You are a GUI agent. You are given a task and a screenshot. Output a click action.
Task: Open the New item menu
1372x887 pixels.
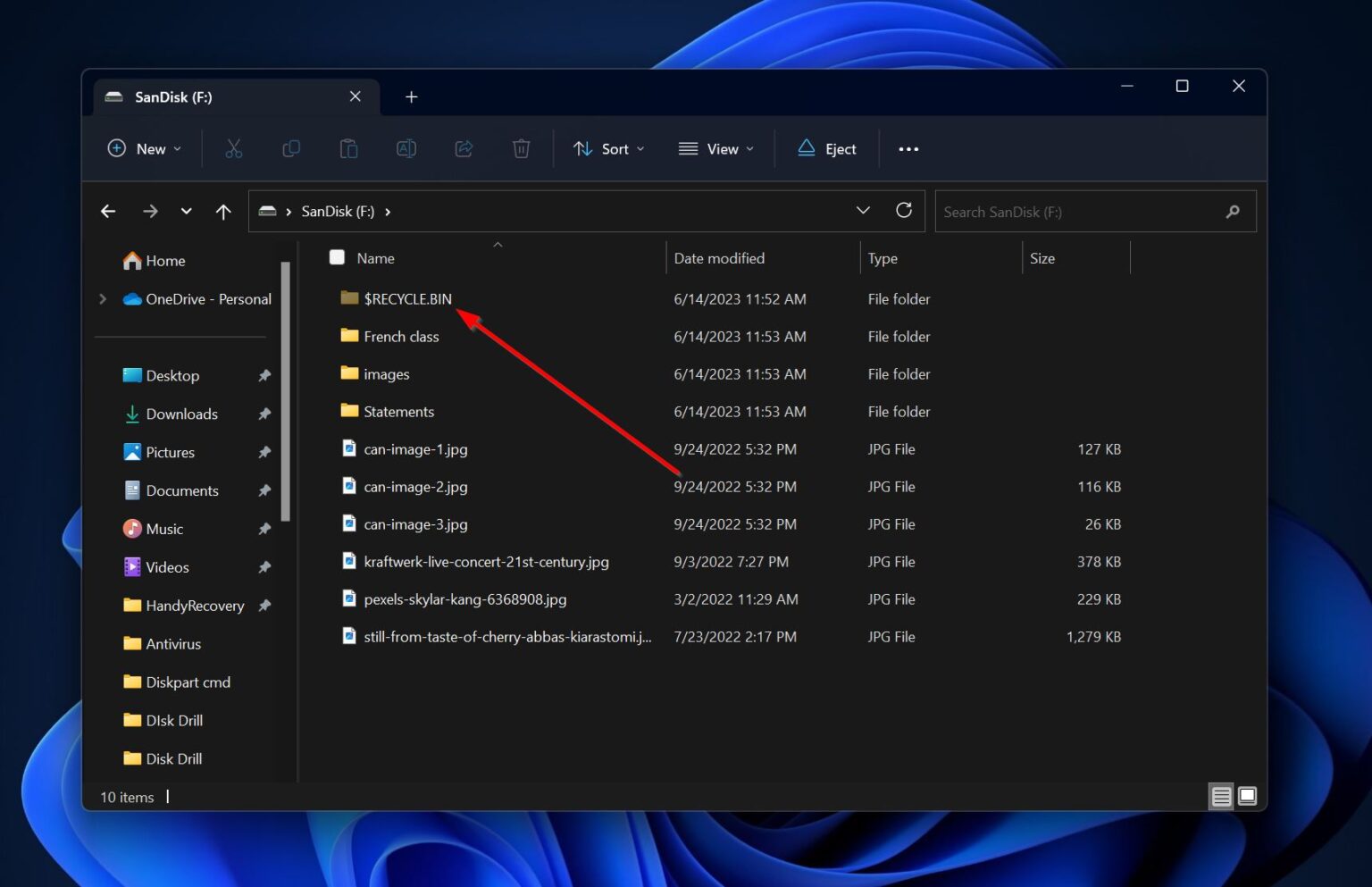pos(143,148)
